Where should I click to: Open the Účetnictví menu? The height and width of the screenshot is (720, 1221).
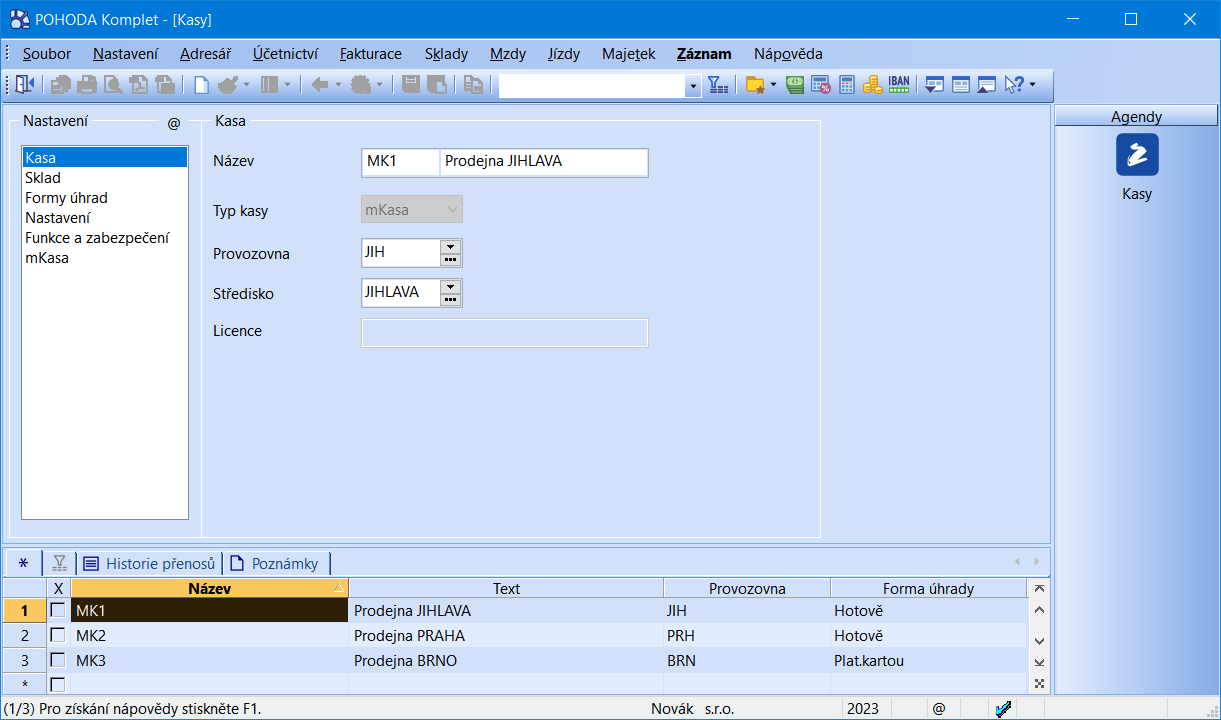click(x=285, y=54)
